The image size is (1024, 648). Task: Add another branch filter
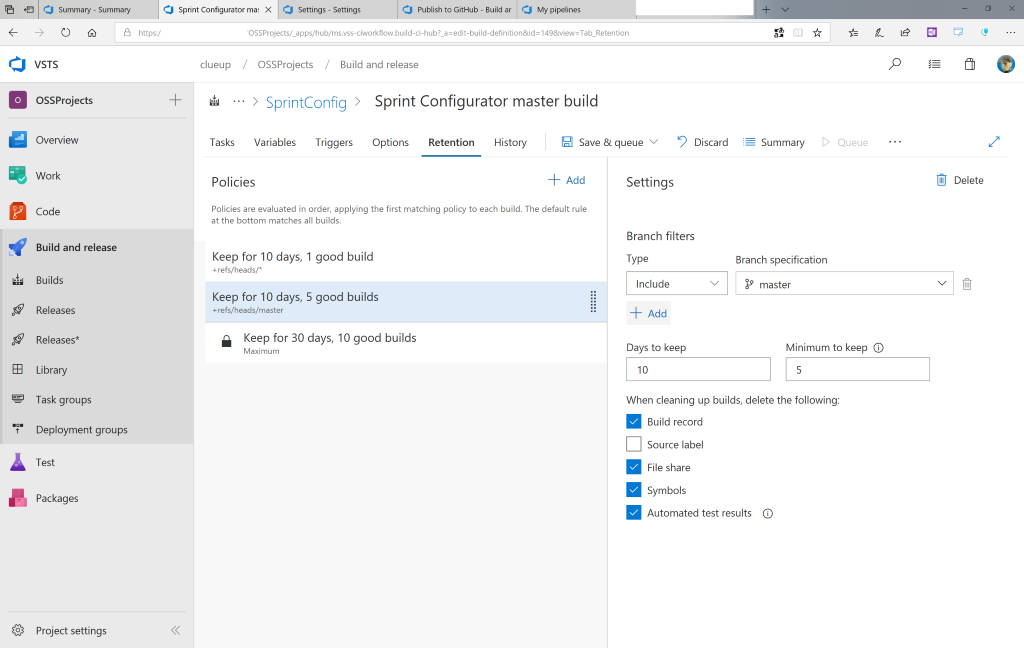648,314
